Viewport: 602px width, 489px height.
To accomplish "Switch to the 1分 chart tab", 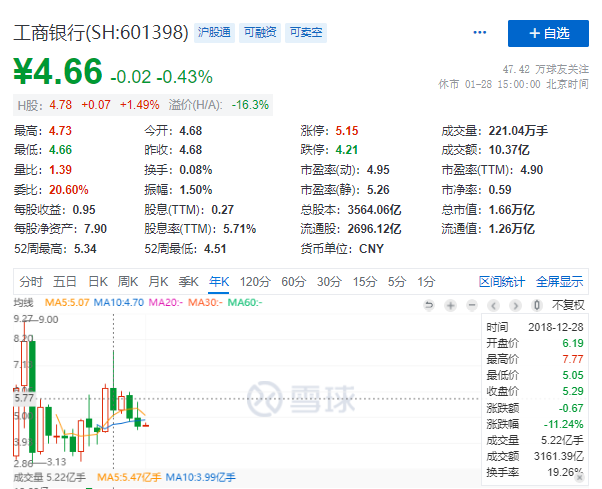I will [x=426, y=282].
